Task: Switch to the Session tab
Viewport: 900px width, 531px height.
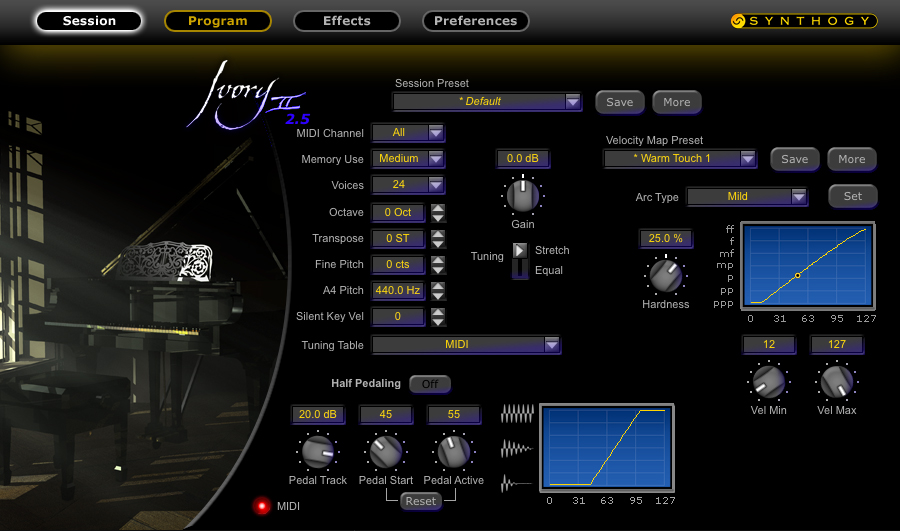Action: coord(89,21)
